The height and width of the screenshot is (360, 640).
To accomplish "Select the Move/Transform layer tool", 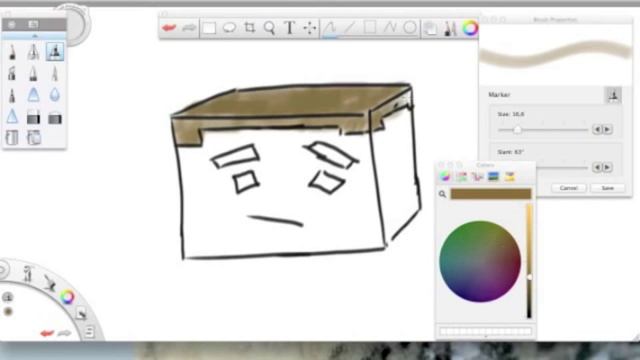I will [310, 28].
